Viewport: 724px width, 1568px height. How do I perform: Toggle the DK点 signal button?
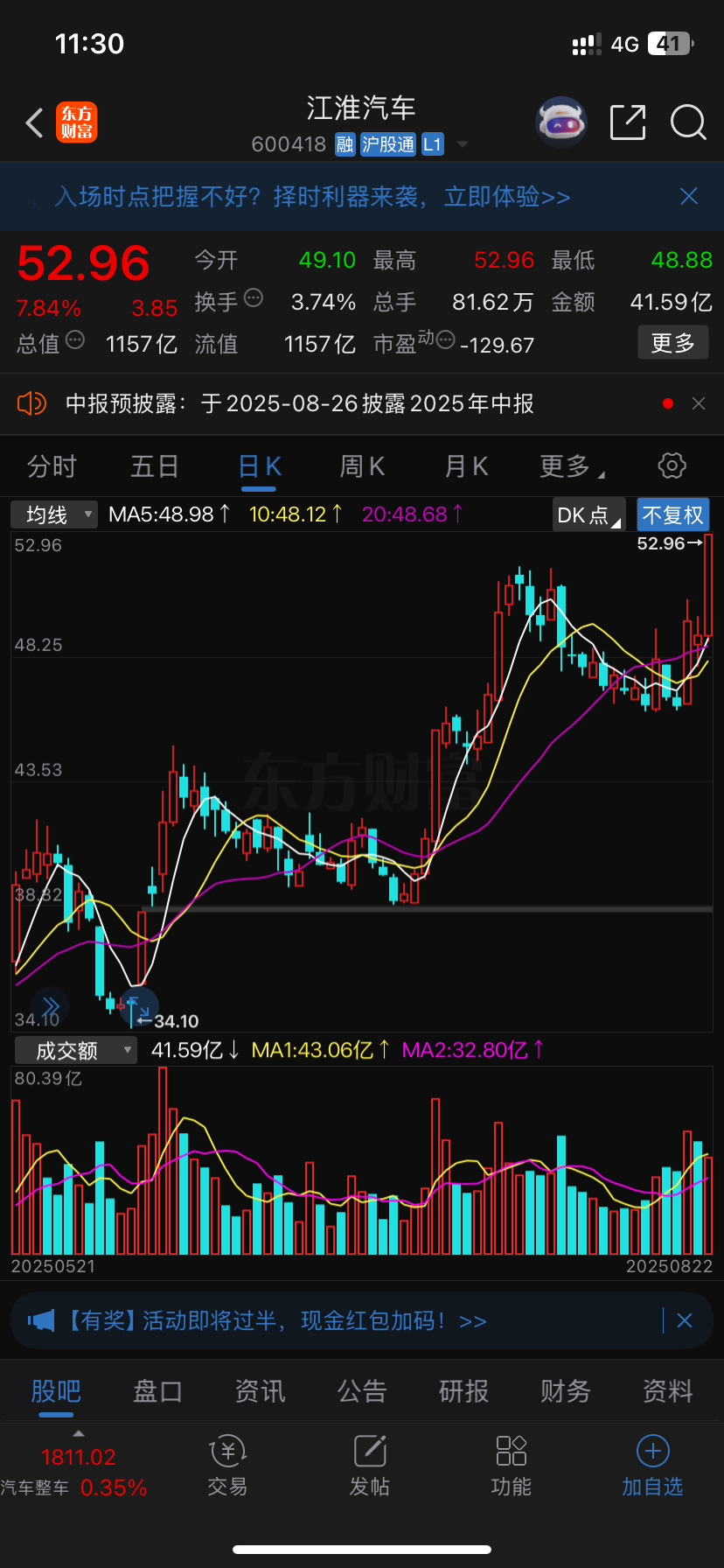click(589, 515)
